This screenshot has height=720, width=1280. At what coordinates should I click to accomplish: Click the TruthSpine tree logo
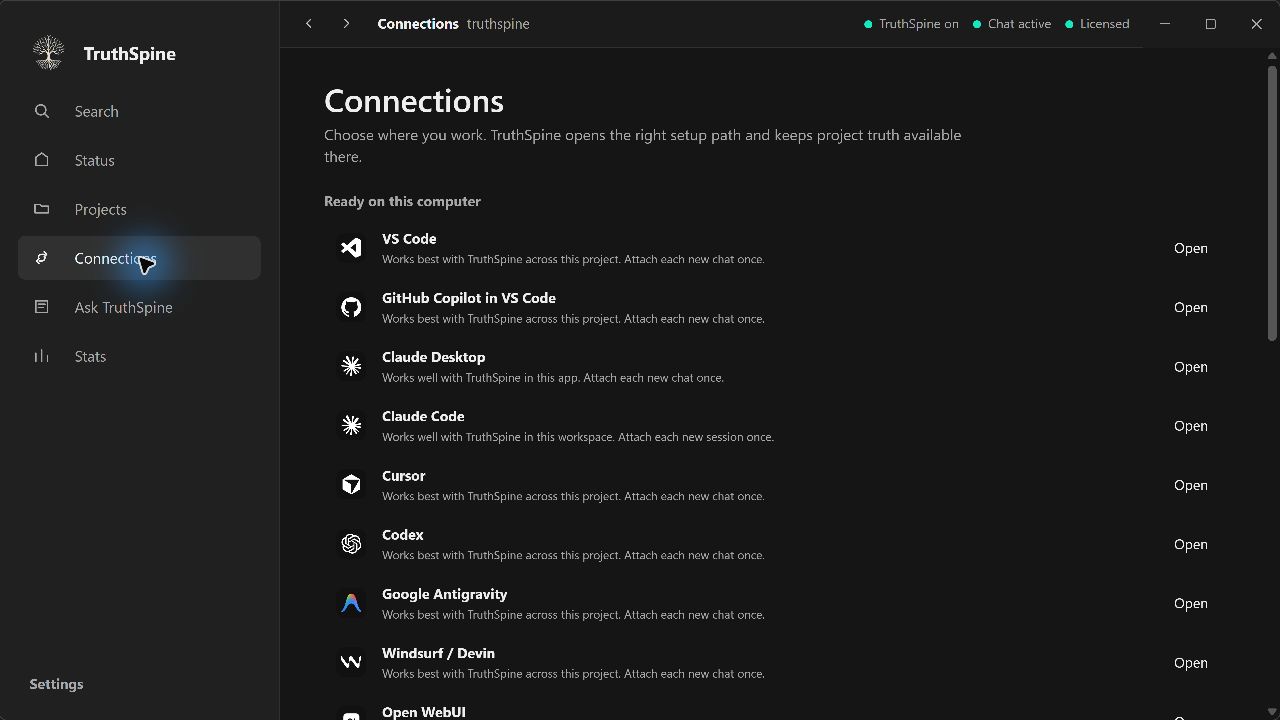coord(48,53)
